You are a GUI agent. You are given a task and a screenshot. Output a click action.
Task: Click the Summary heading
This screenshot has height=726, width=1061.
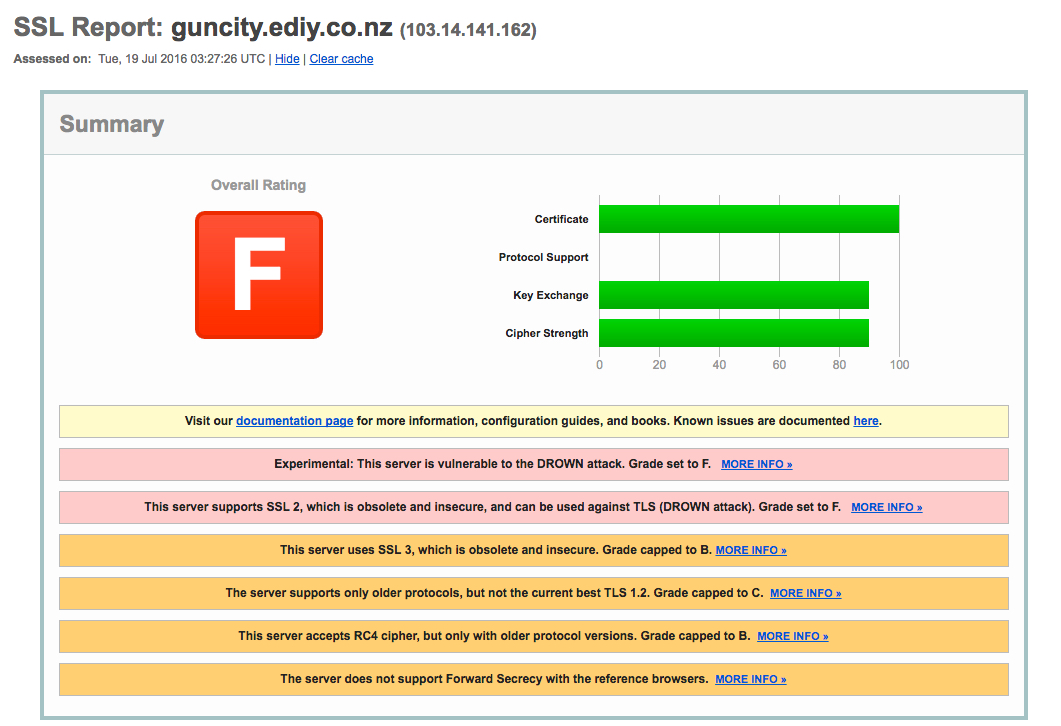pos(112,124)
